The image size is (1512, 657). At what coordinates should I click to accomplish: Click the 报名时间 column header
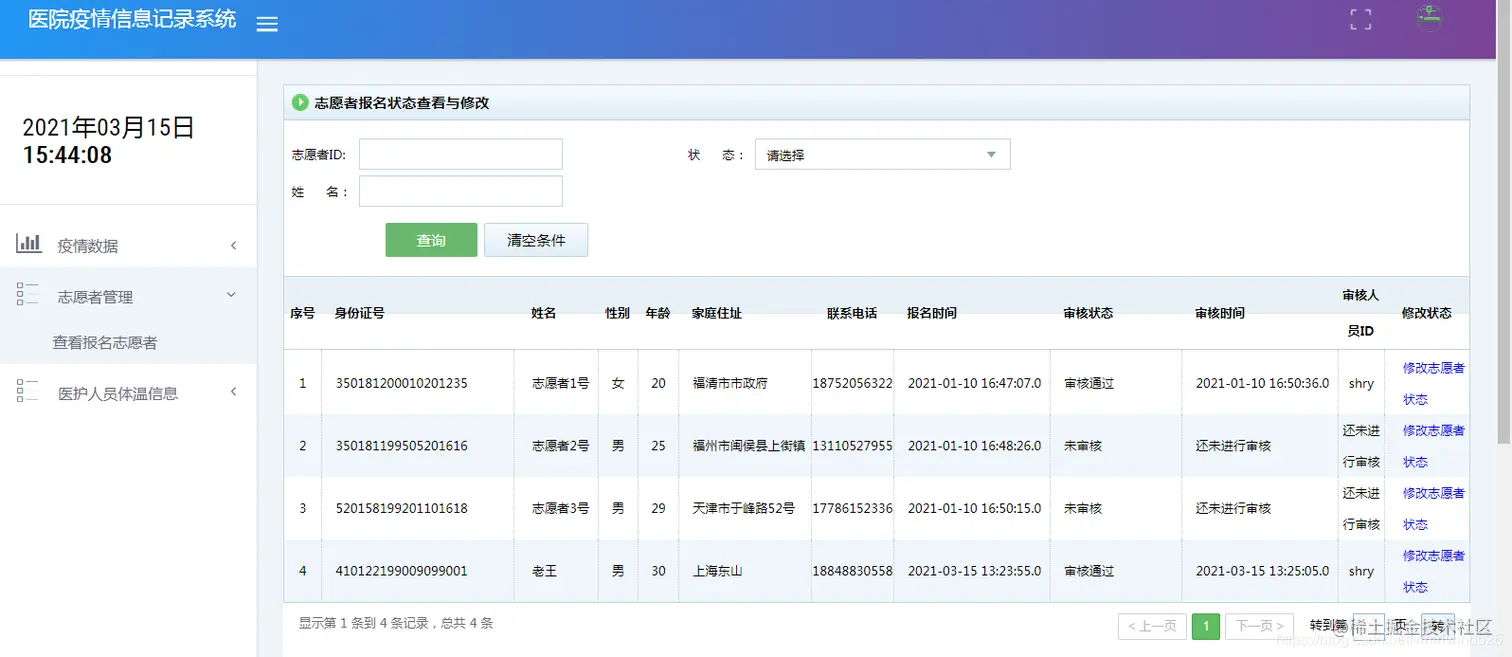pyautogui.click(x=932, y=313)
